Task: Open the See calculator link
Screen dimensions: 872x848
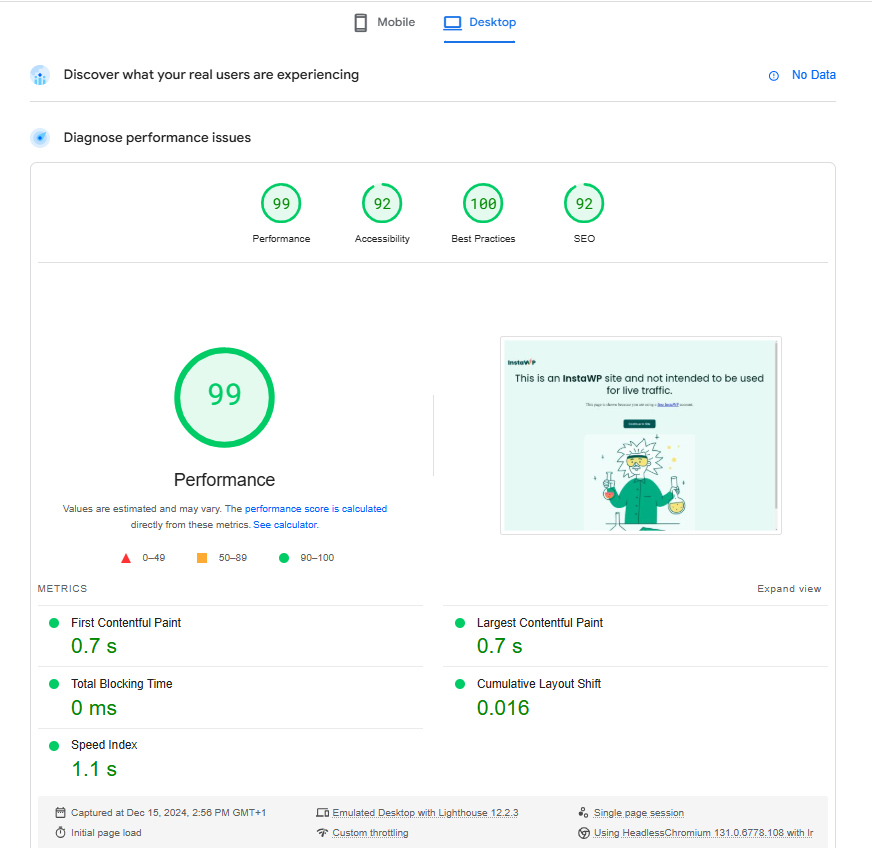Action: pyautogui.click(x=285, y=525)
